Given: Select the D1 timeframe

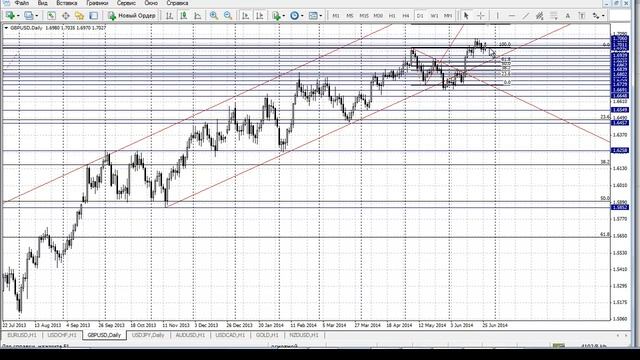Looking at the screenshot, I should tap(420, 16).
